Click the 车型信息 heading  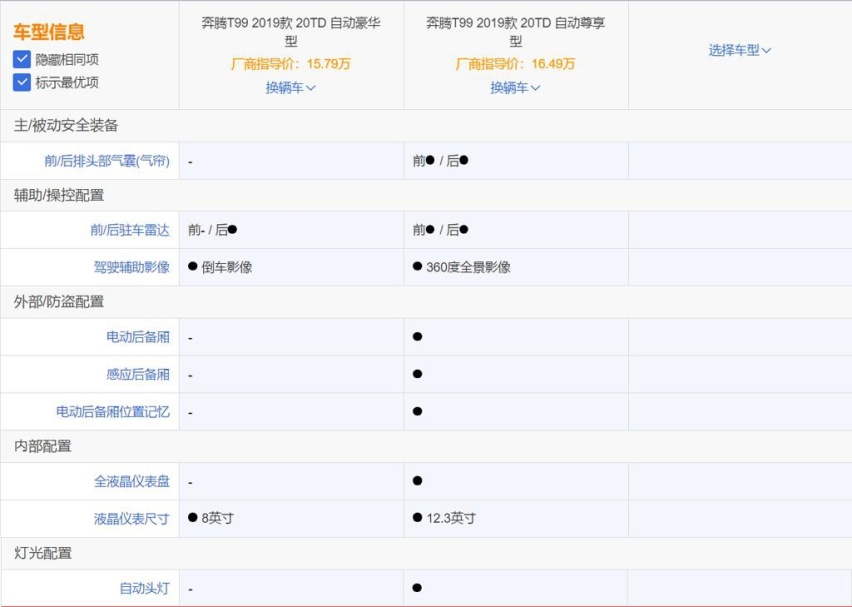pos(49,32)
